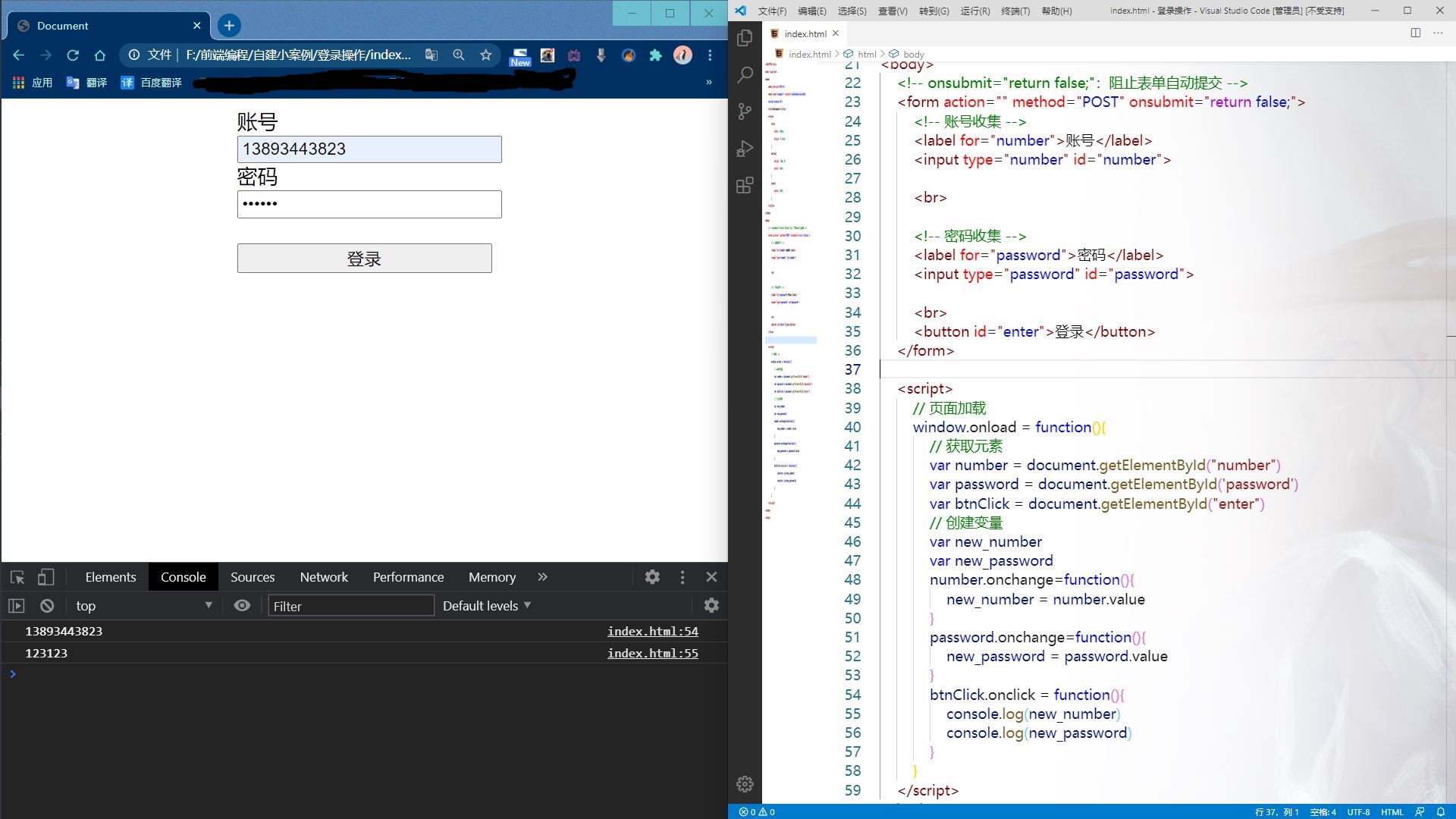Screen dimensions: 1456x819
Task: Expand the 'Default levels' dropdown
Action: (x=485, y=605)
